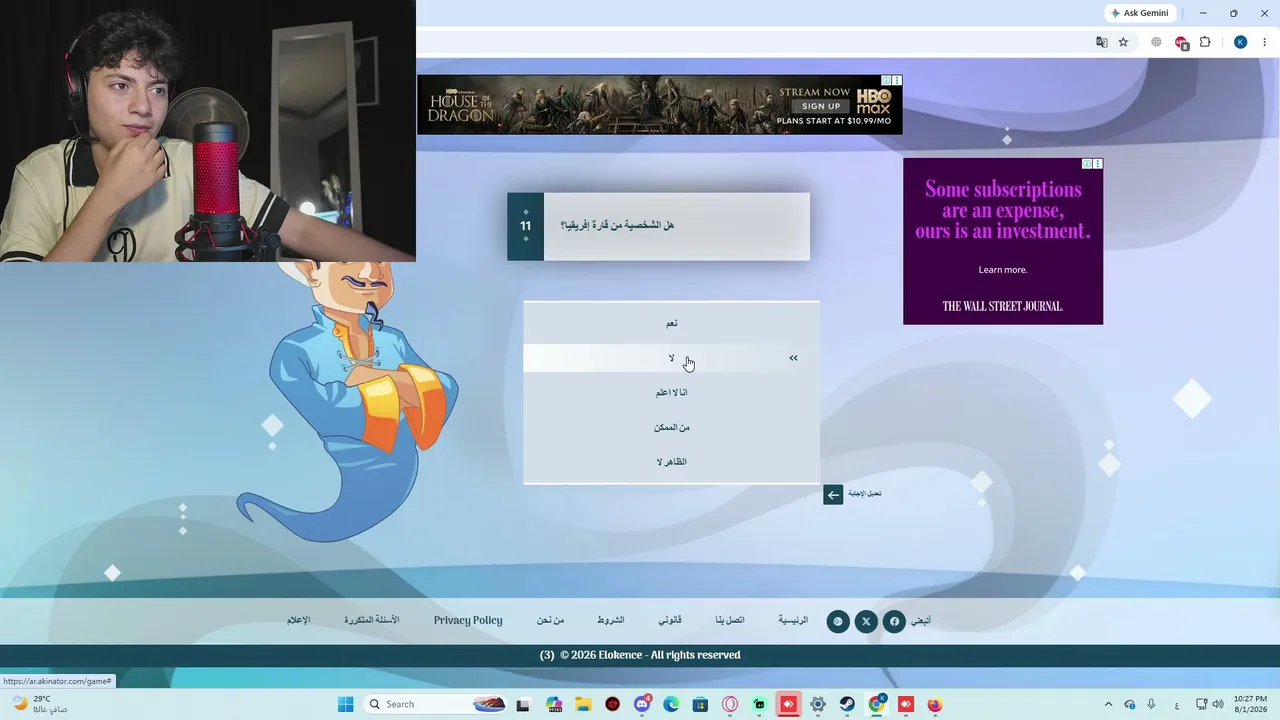1280x720 pixels.
Task: Open the «الشروط» footer link
Action: [611, 621]
